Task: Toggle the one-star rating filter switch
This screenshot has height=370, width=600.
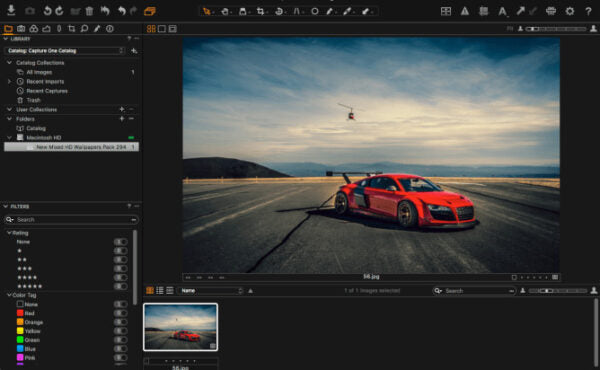Action: (121, 251)
